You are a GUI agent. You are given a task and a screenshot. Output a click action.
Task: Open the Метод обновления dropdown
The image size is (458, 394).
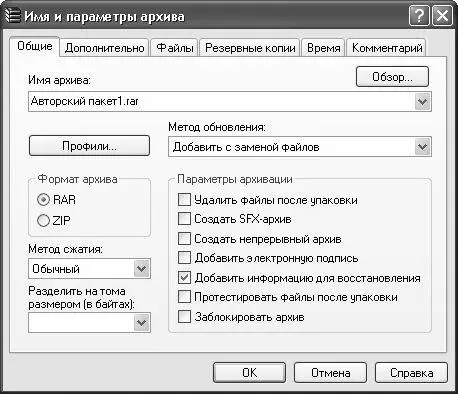pos(300,147)
